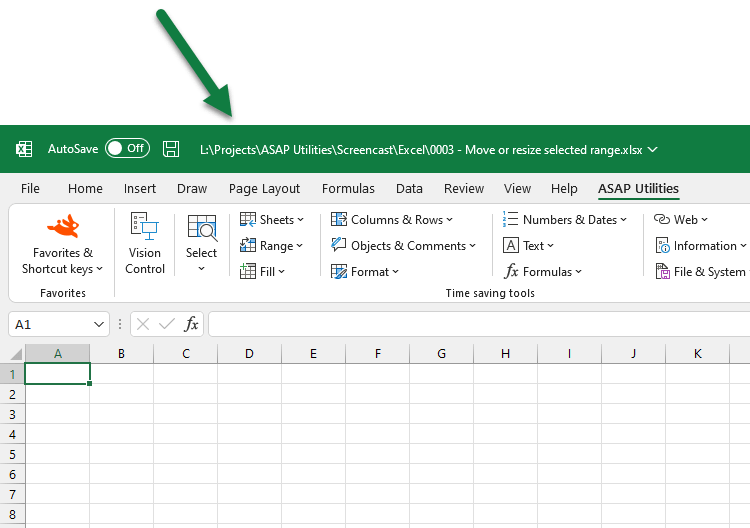Viewport: 750px width, 528px height.
Task: Open ASAP Formulas dropdown in ribbon
Action: (552, 272)
